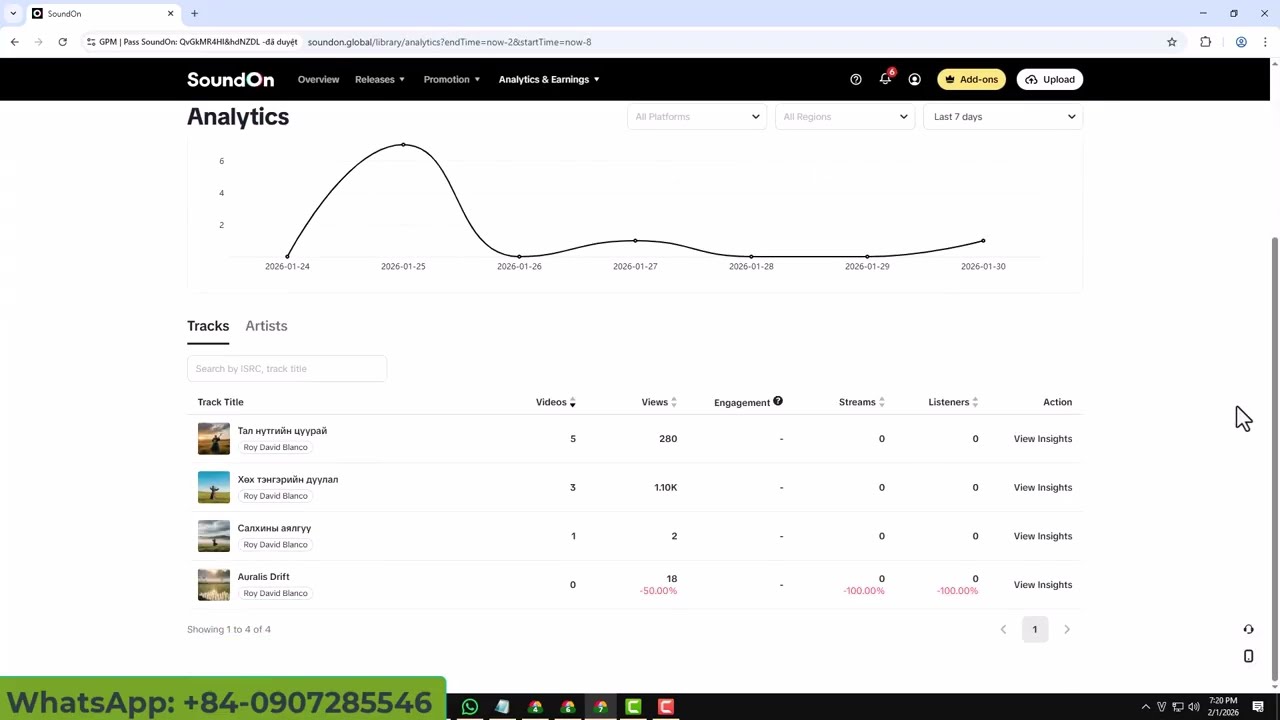The width and height of the screenshot is (1280, 720).
Task: Open the Last 7 days date range dropdown
Action: 1003,117
